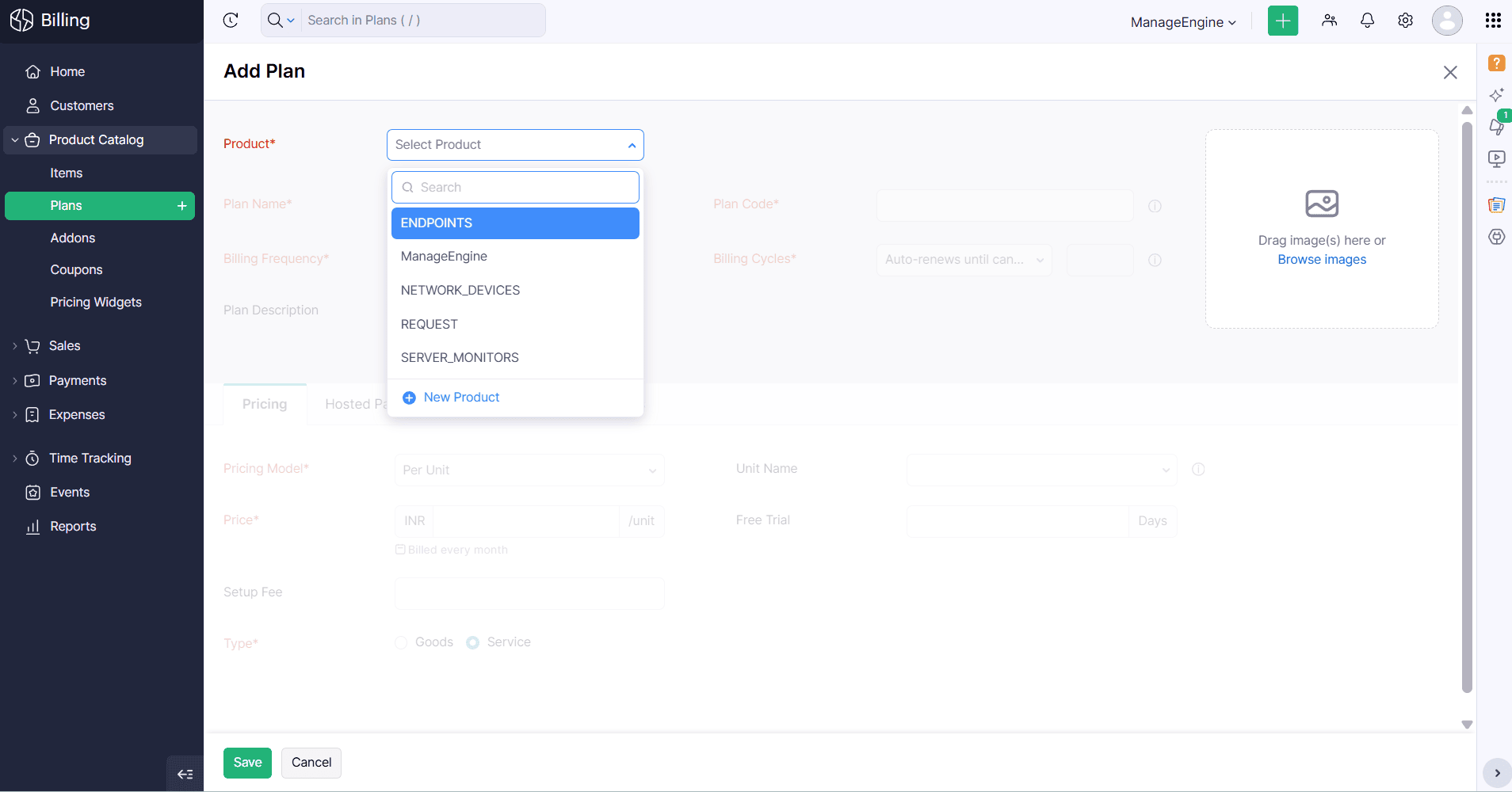Open the settings gear icon
The image size is (1512, 792).
(x=1406, y=21)
